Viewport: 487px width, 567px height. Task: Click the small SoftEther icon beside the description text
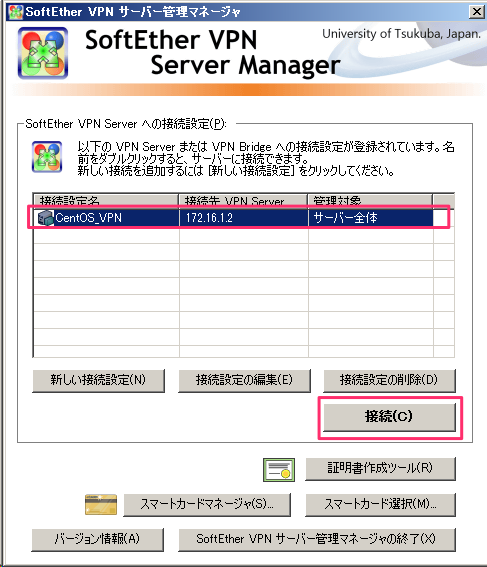click(x=47, y=157)
